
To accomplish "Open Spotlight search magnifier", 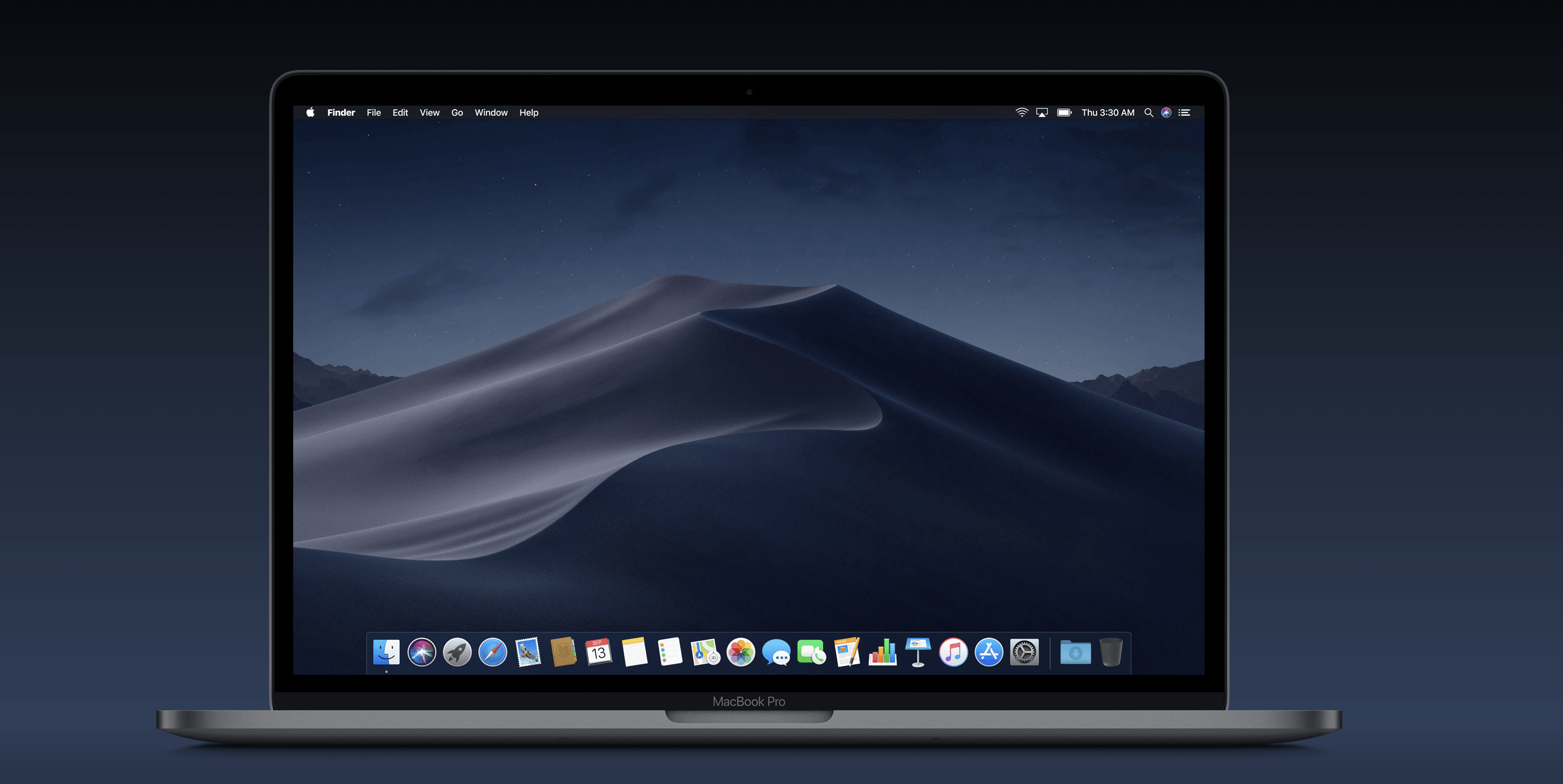I will [x=1149, y=112].
